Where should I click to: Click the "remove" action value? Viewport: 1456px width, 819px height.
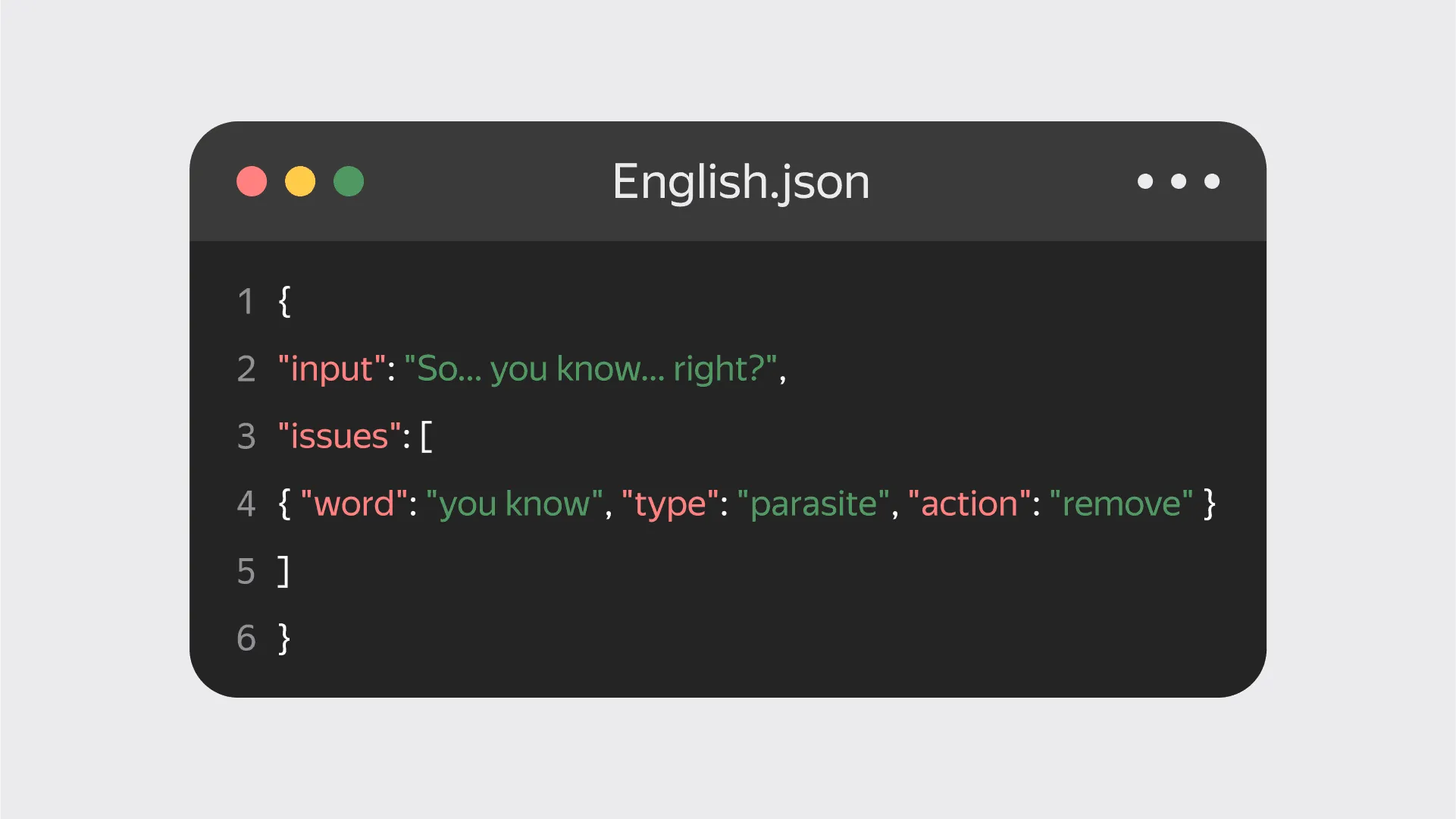1121,504
